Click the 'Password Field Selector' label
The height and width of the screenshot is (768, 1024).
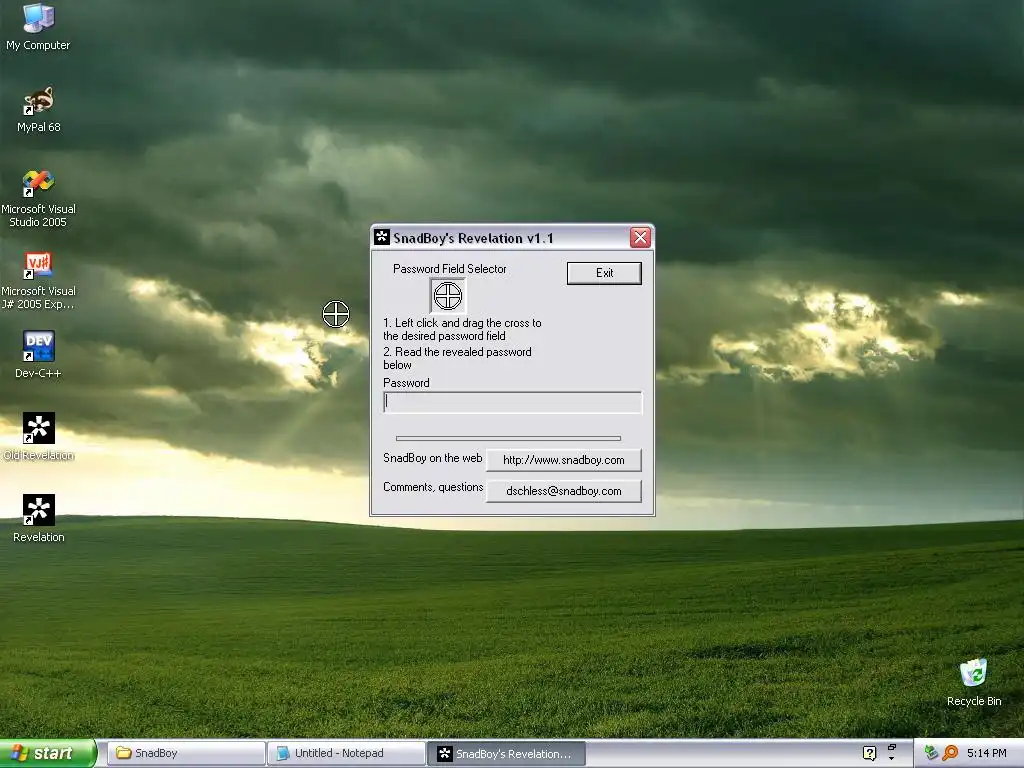click(x=449, y=268)
